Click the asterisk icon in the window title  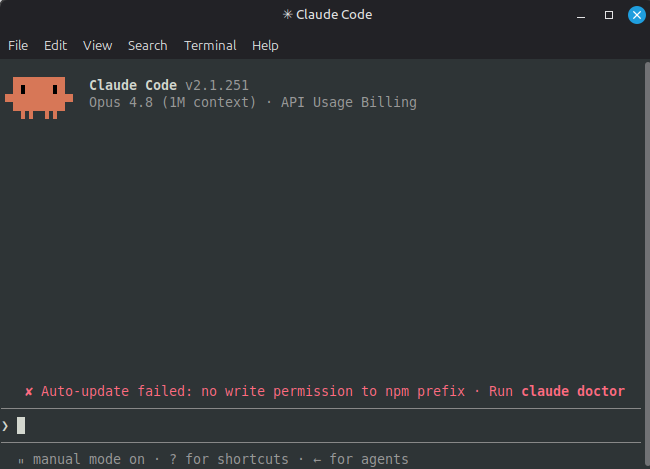287,15
